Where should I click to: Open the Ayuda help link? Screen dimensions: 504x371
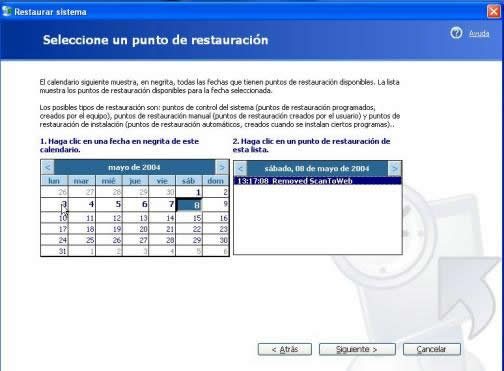click(479, 33)
